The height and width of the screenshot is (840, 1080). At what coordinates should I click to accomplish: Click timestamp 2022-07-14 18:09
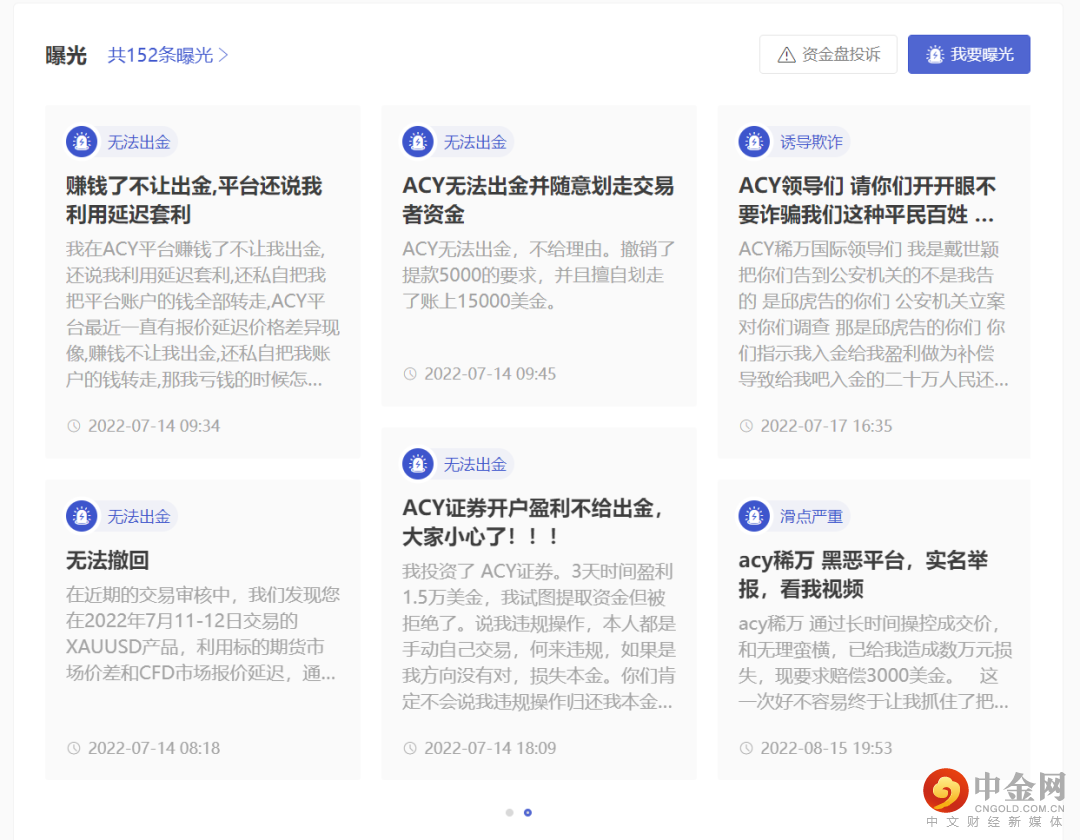point(490,748)
